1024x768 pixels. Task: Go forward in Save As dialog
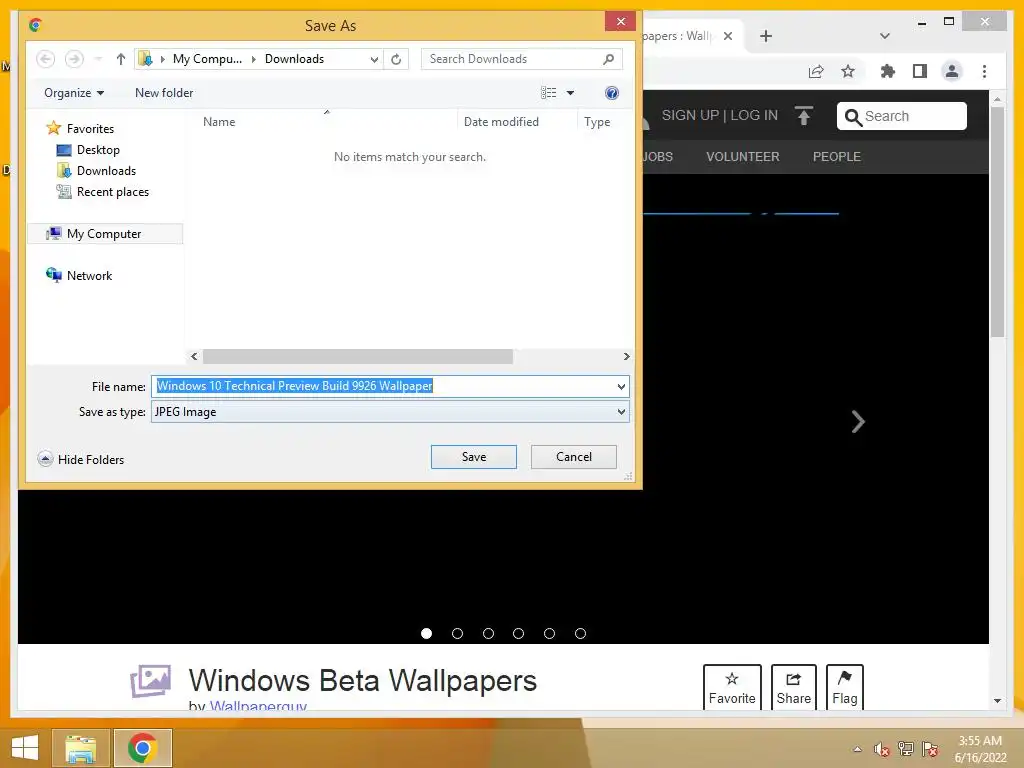(74, 59)
